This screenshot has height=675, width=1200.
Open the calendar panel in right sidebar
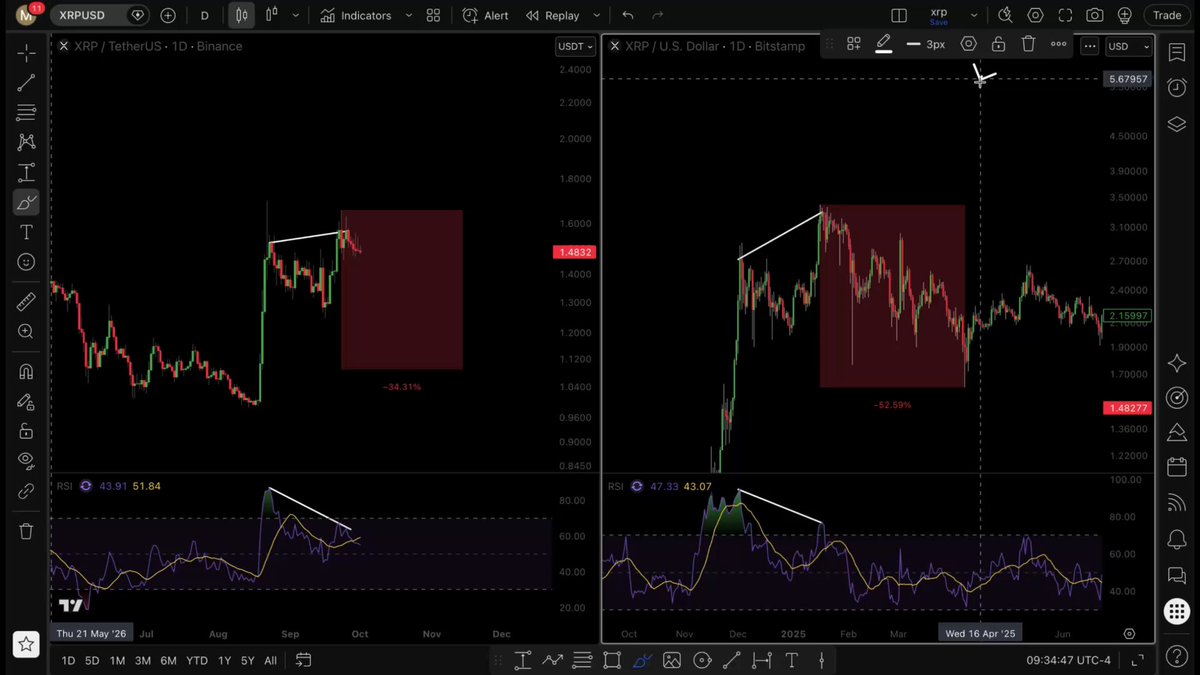(1177, 467)
